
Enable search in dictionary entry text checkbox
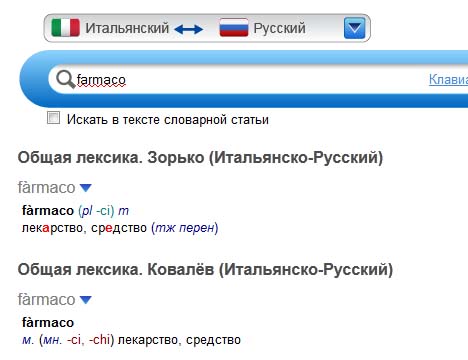54,118
